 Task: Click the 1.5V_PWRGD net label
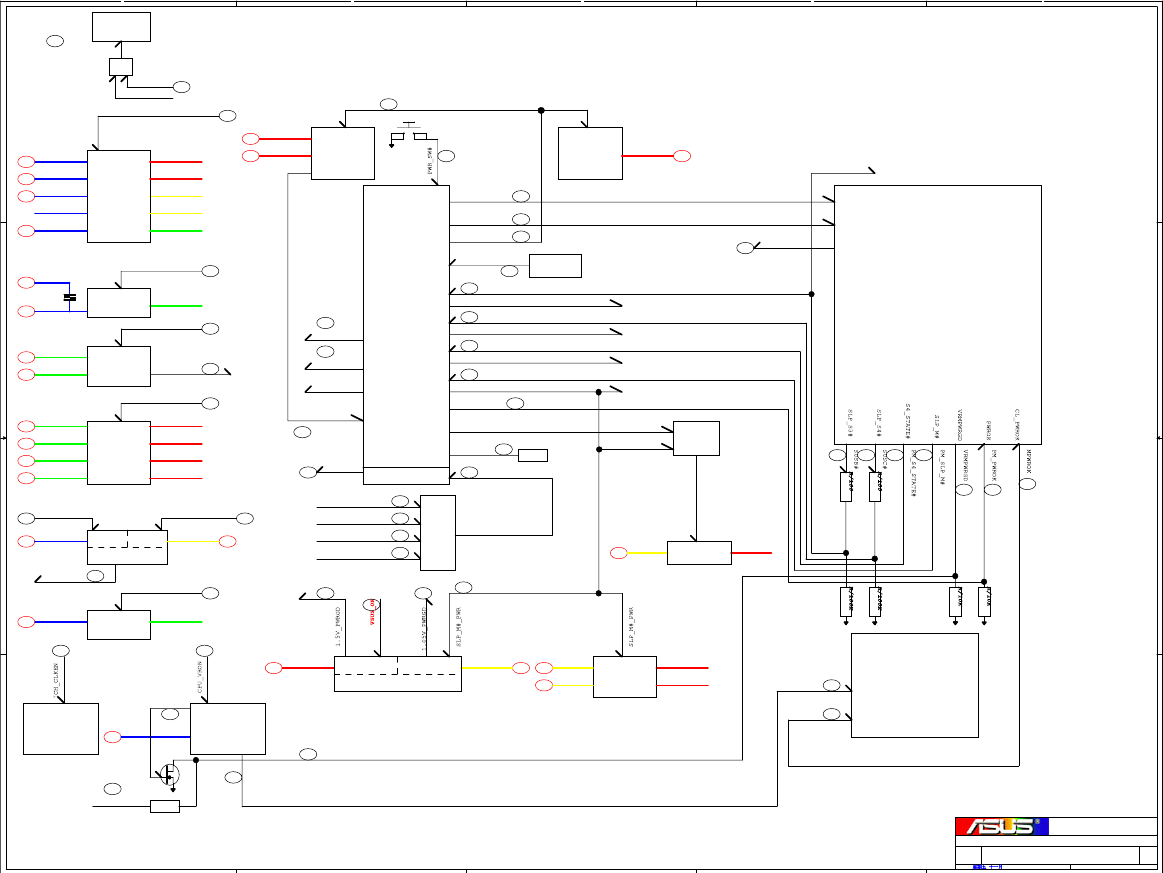click(x=337, y=627)
